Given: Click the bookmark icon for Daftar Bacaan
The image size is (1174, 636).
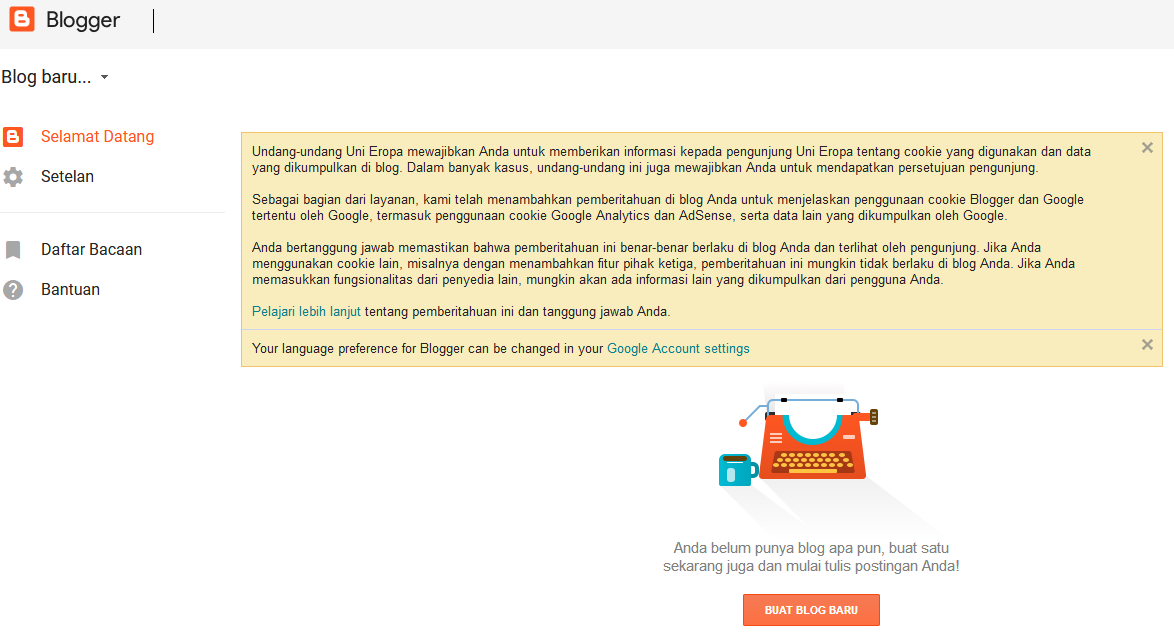Looking at the screenshot, I should tap(13, 249).
